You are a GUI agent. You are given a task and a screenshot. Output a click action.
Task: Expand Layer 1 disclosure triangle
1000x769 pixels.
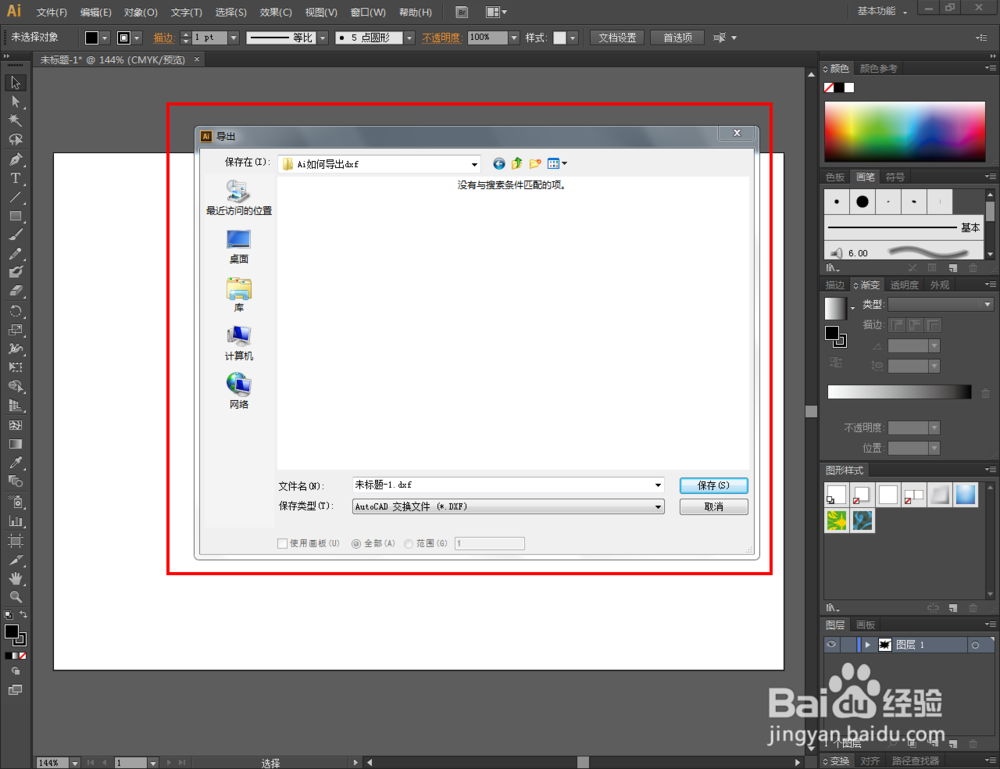(x=867, y=645)
